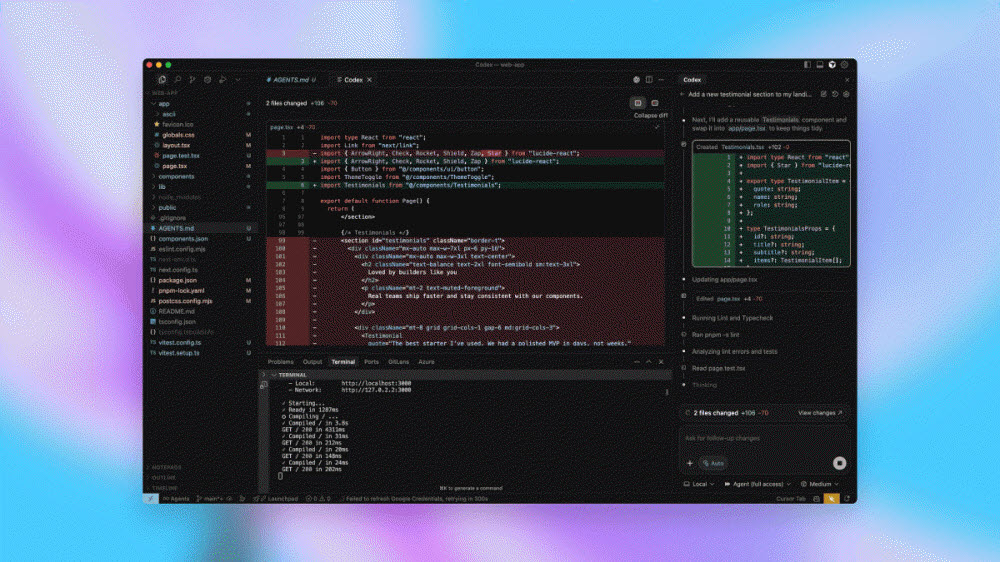
Task: Click the View changes link
Action: click(x=820, y=412)
